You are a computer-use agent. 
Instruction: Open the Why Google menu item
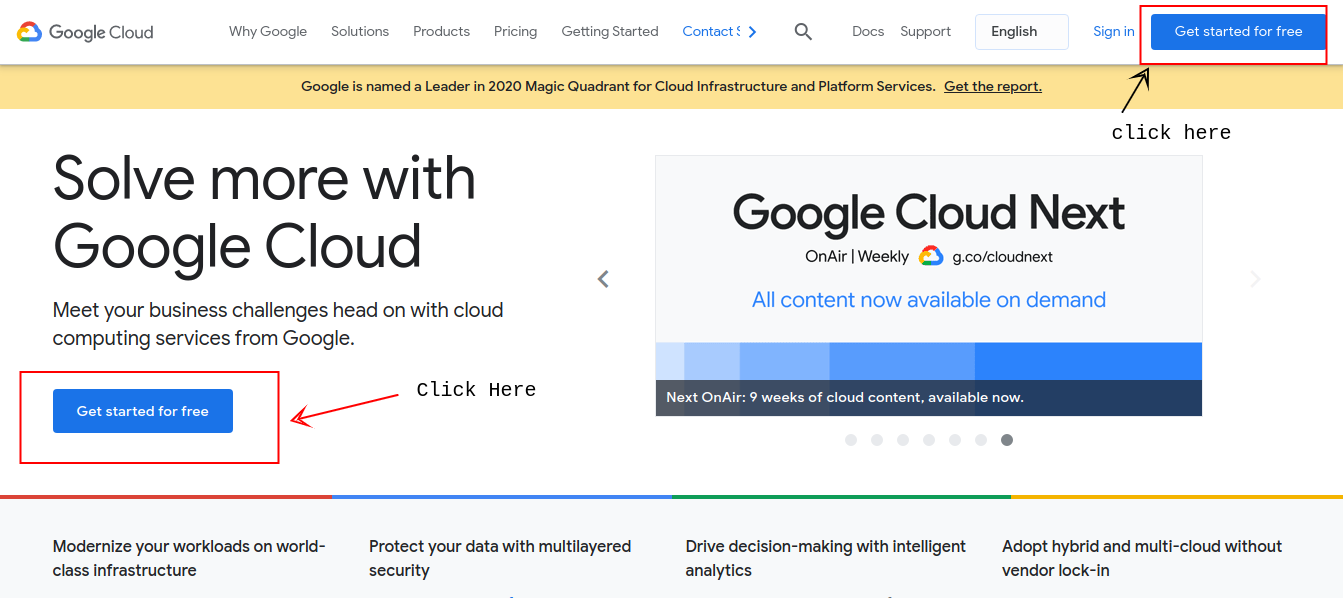pos(268,32)
